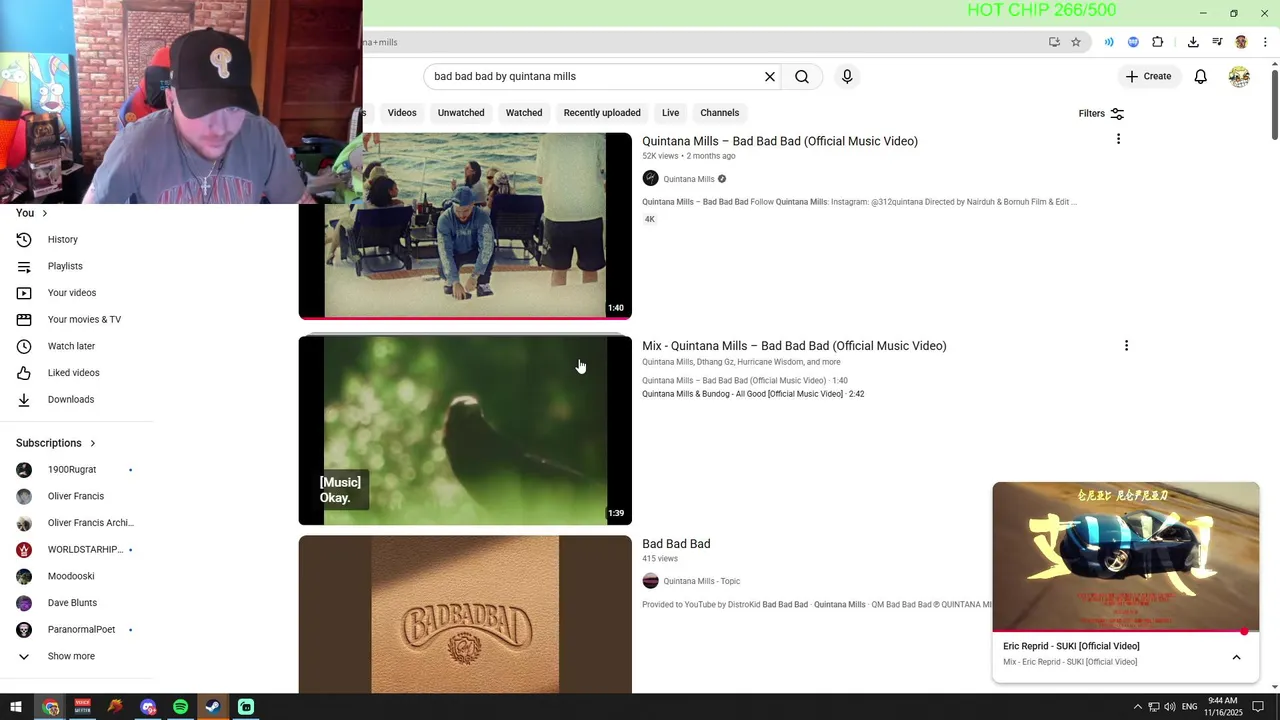Image resolution: width=1280 pixels, height=720 pixels.
Task: Clear the YouTube search box with X
Action: point(770,77)
